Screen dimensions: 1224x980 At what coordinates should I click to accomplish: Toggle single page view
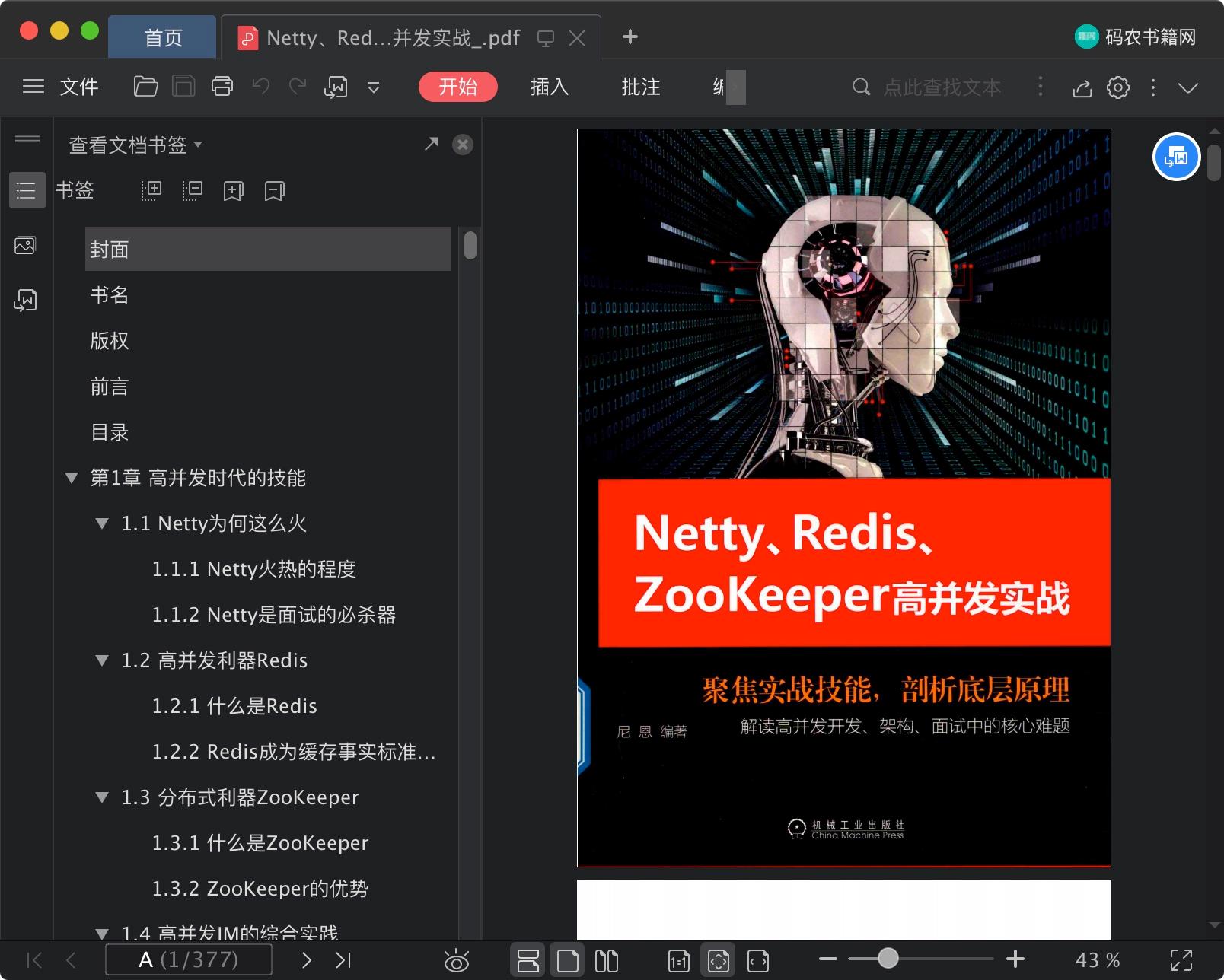tap(567, 961)
